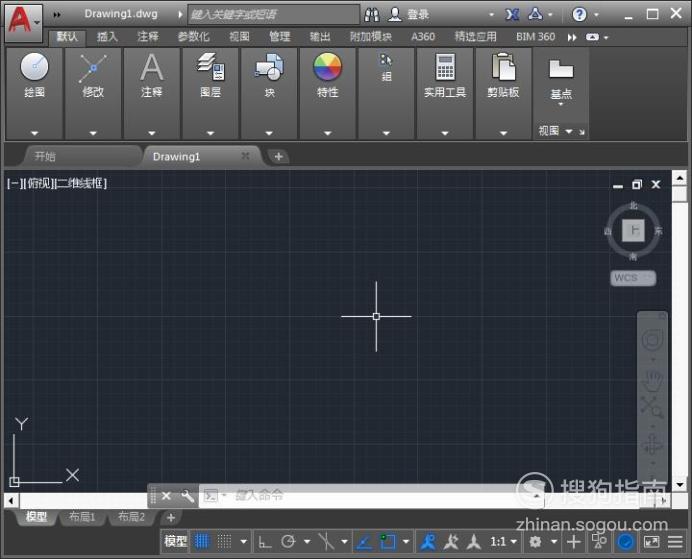Click the annotation monitor plus icon

coord(574,542)
